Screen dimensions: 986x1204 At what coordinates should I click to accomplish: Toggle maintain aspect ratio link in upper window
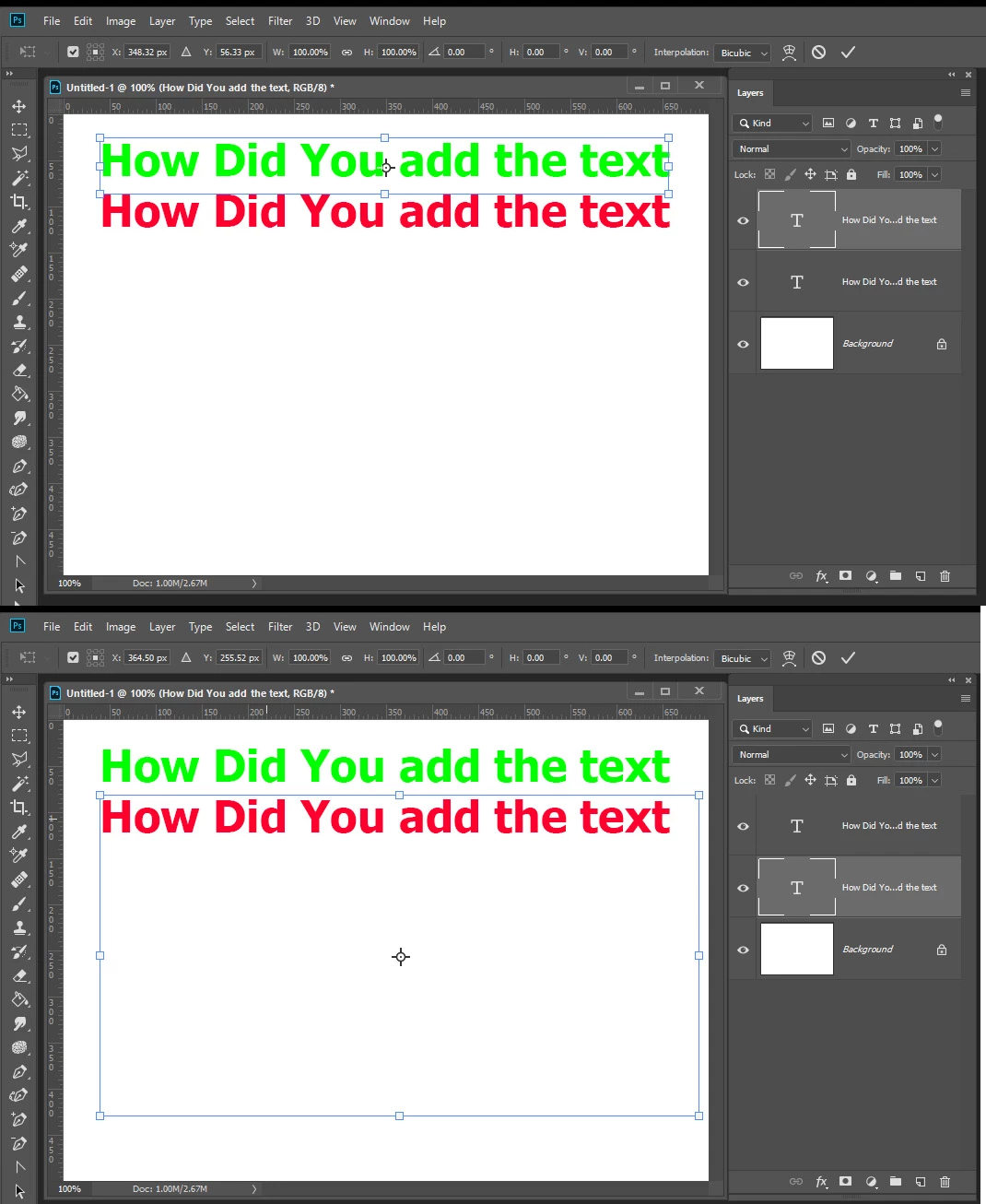(x=346, y=53)
